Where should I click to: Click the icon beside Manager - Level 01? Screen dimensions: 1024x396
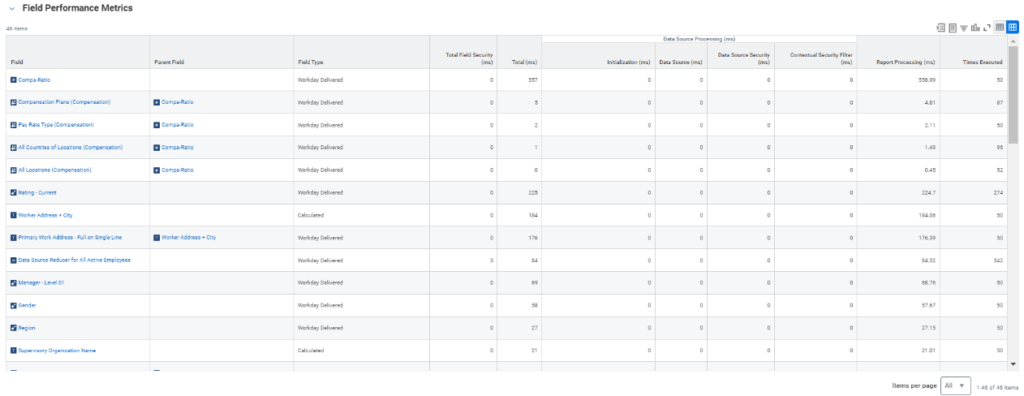[13, 283]
